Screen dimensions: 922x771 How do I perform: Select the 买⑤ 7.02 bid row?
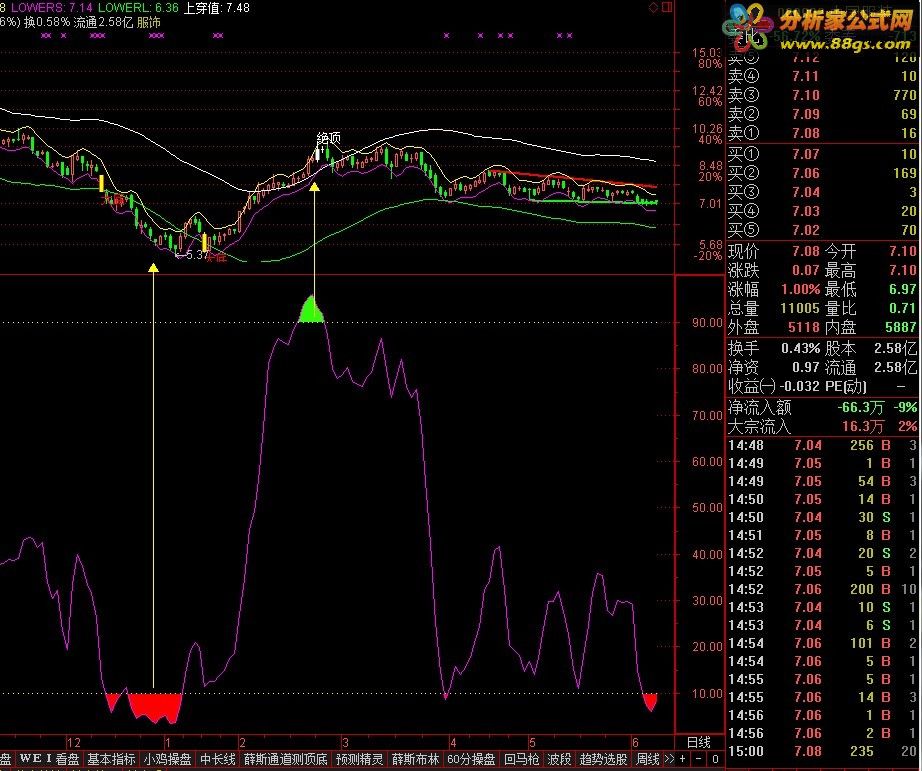click(x=822, y=229)
